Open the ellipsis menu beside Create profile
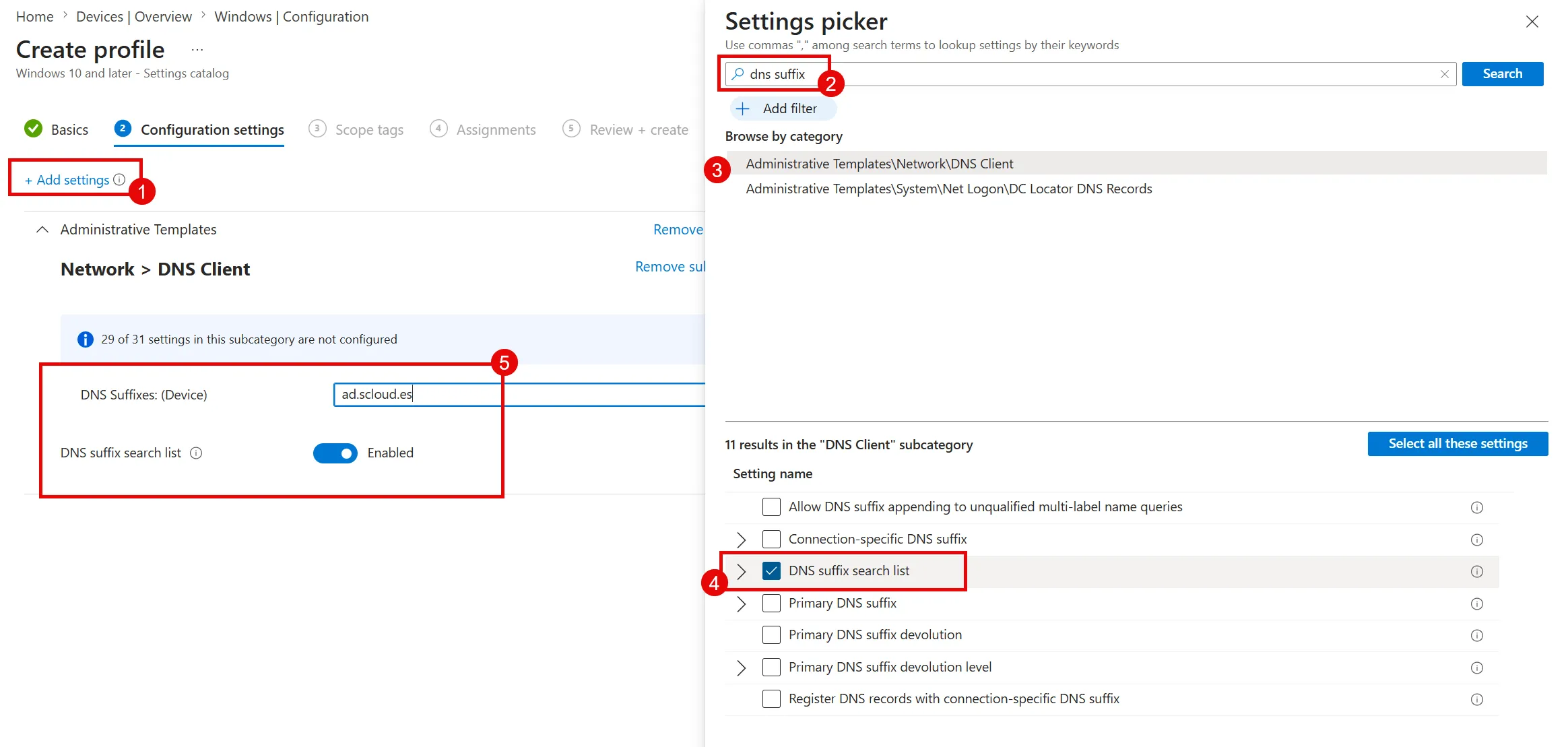 pyautogui.click(x=197, y=50)
